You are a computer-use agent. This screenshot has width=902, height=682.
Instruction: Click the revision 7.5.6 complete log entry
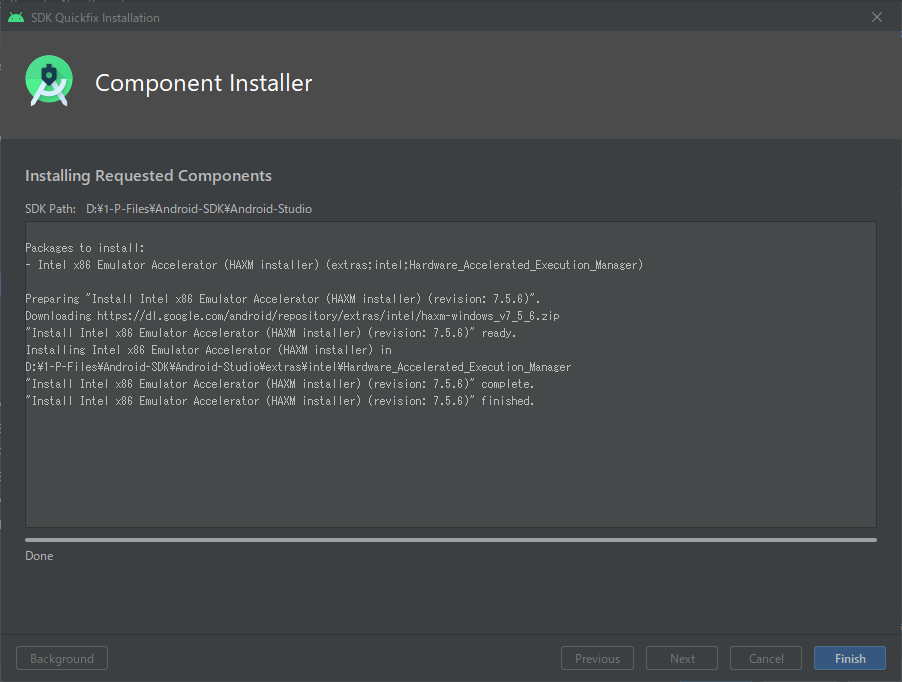click(x=280, y=383)
